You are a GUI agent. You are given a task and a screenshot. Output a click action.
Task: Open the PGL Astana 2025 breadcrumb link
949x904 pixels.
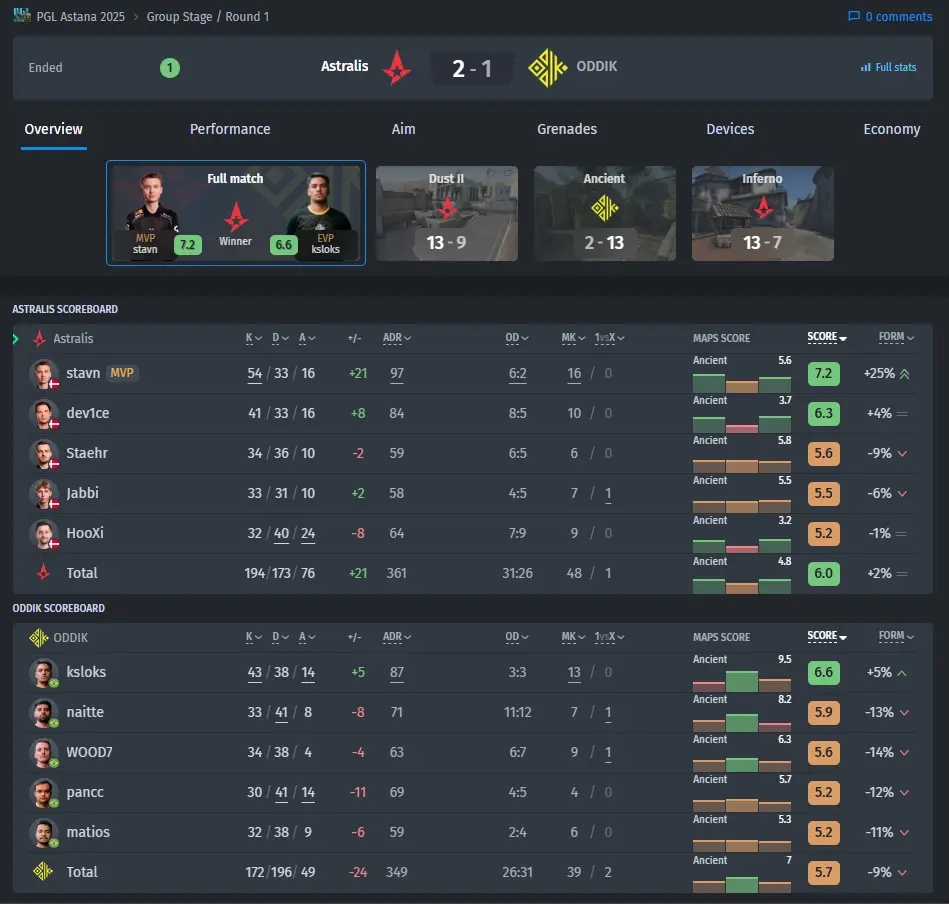[x=80, y=16]
